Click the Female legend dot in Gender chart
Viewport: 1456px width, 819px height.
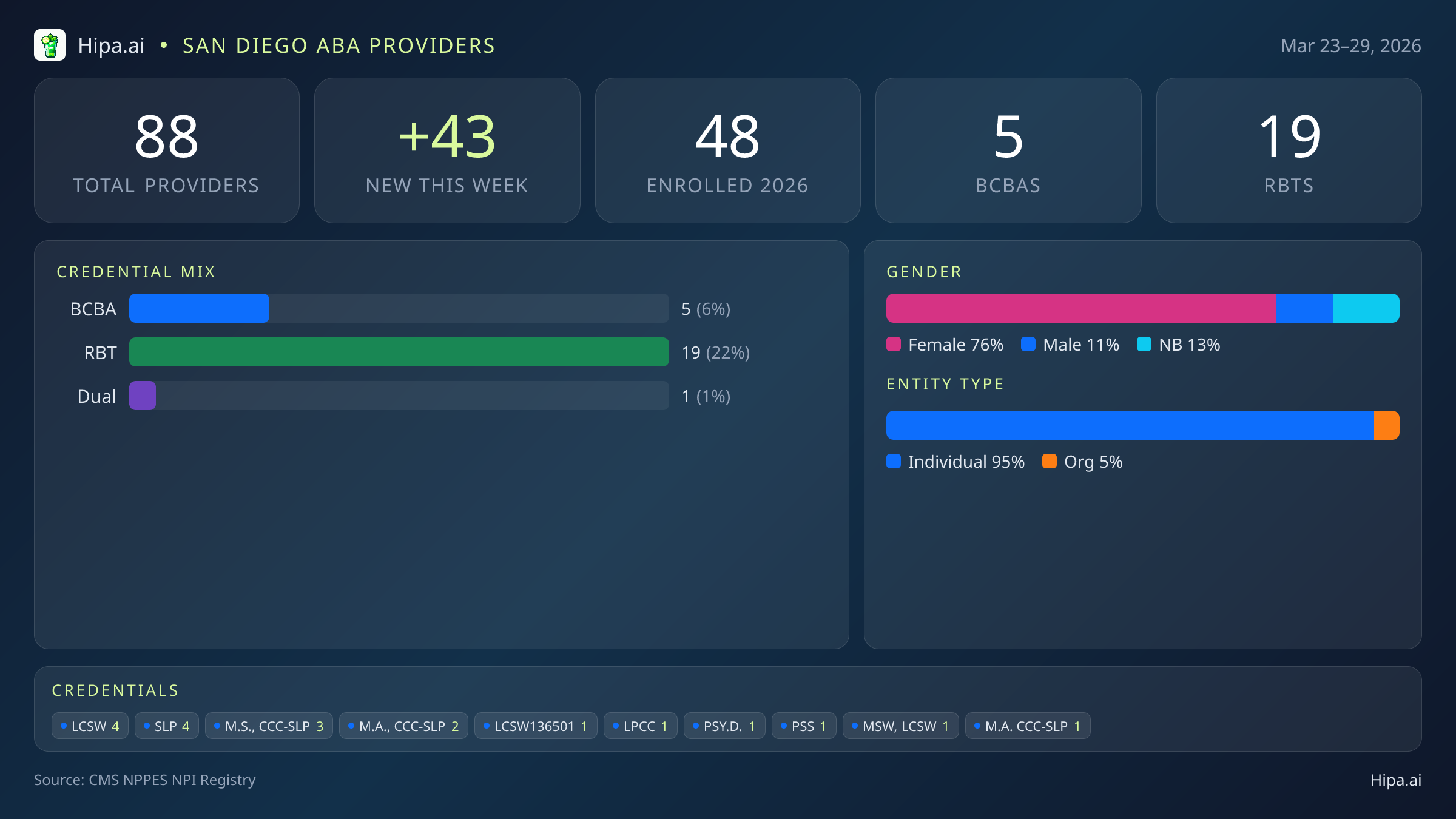(894, 344)
